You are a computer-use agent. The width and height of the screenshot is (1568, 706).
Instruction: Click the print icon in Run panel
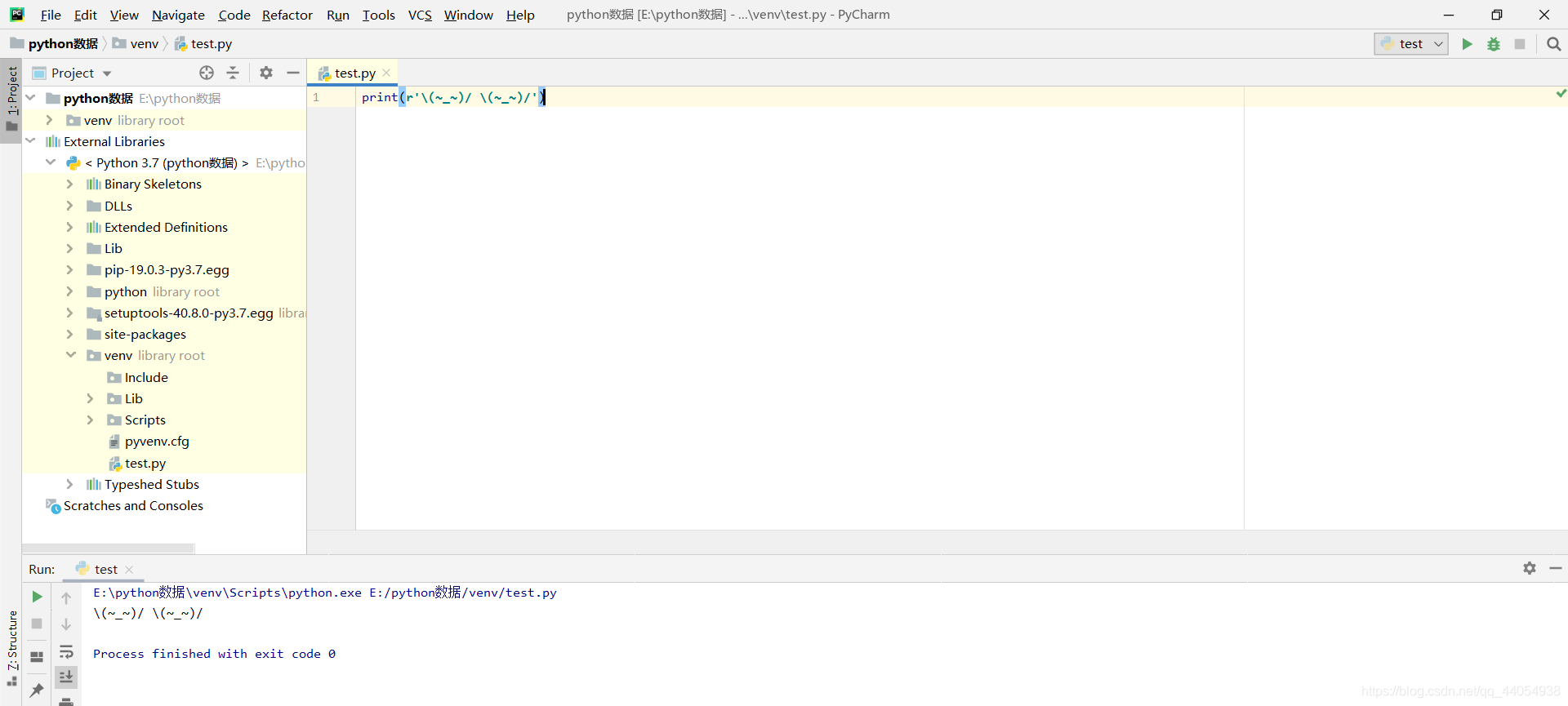point(66,700)
